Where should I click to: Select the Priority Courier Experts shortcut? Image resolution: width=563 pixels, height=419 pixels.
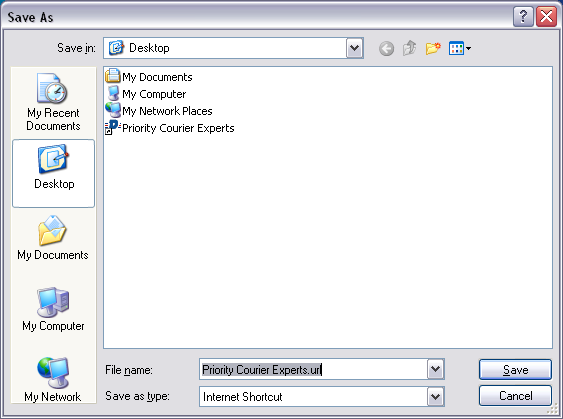(x=169, y=128)
